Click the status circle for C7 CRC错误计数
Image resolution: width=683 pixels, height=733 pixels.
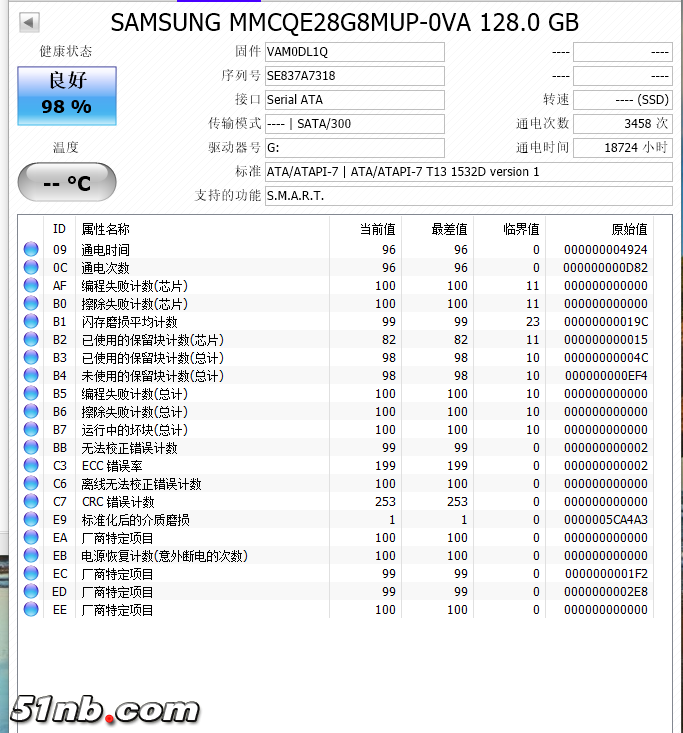coord(31,502)
